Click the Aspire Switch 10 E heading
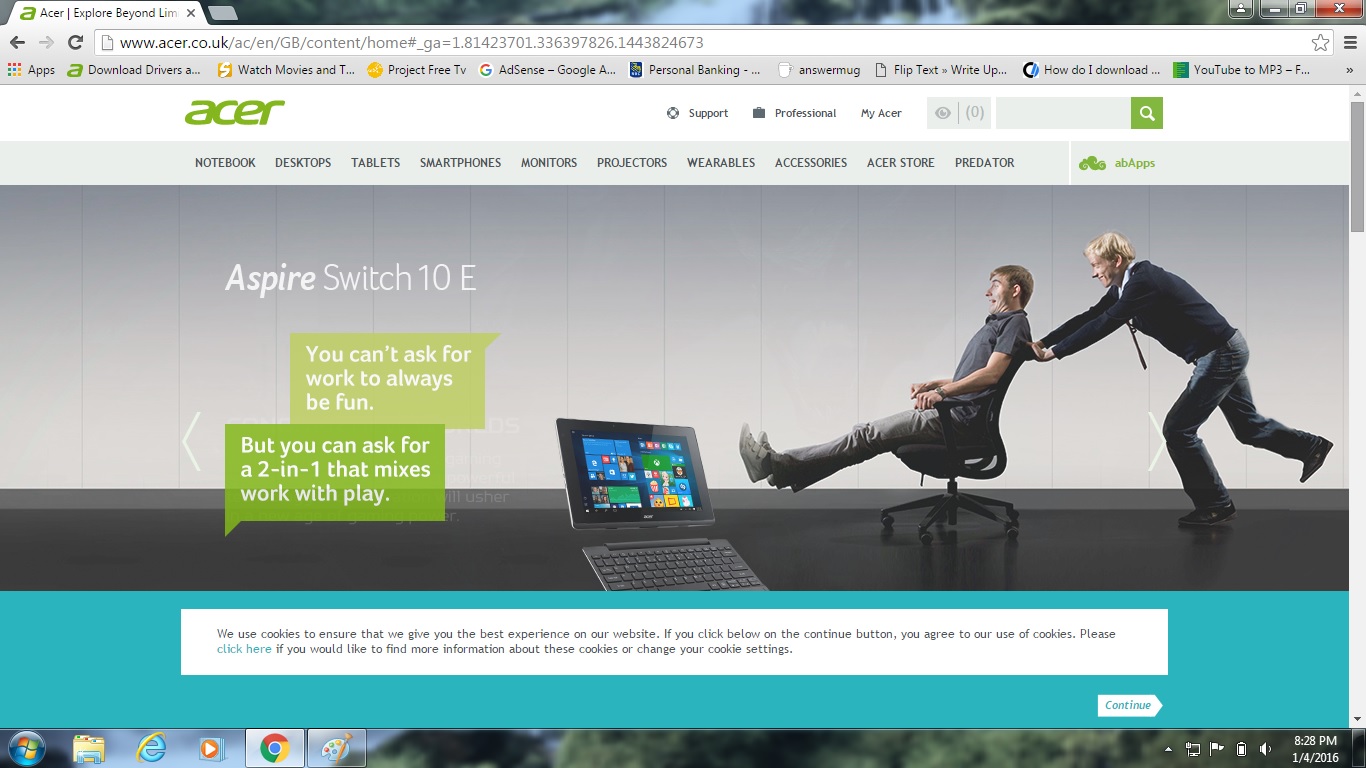Viewport: 1366px width, 768px height. coord(351,278)
